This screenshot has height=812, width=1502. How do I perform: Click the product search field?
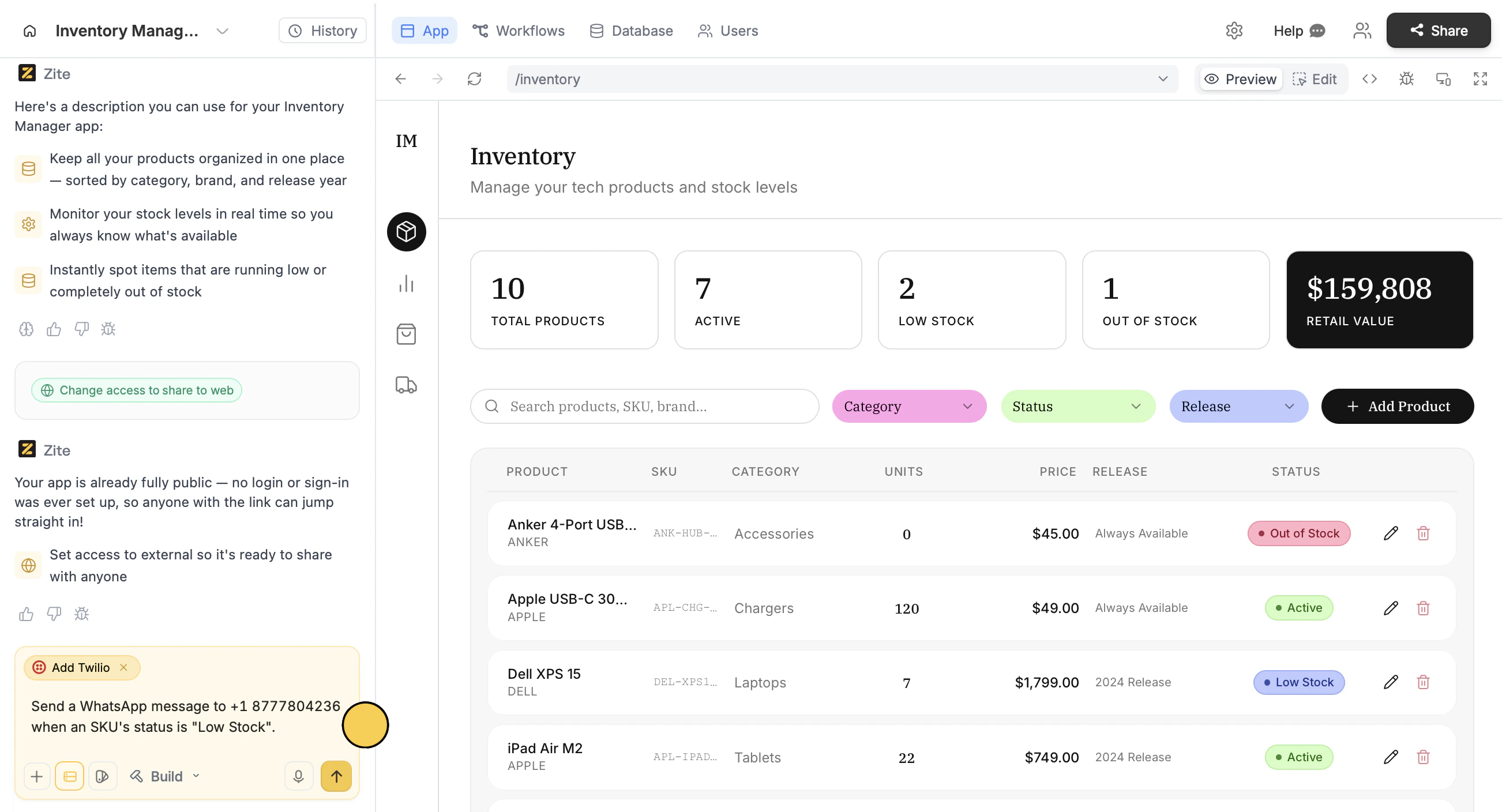644,407
